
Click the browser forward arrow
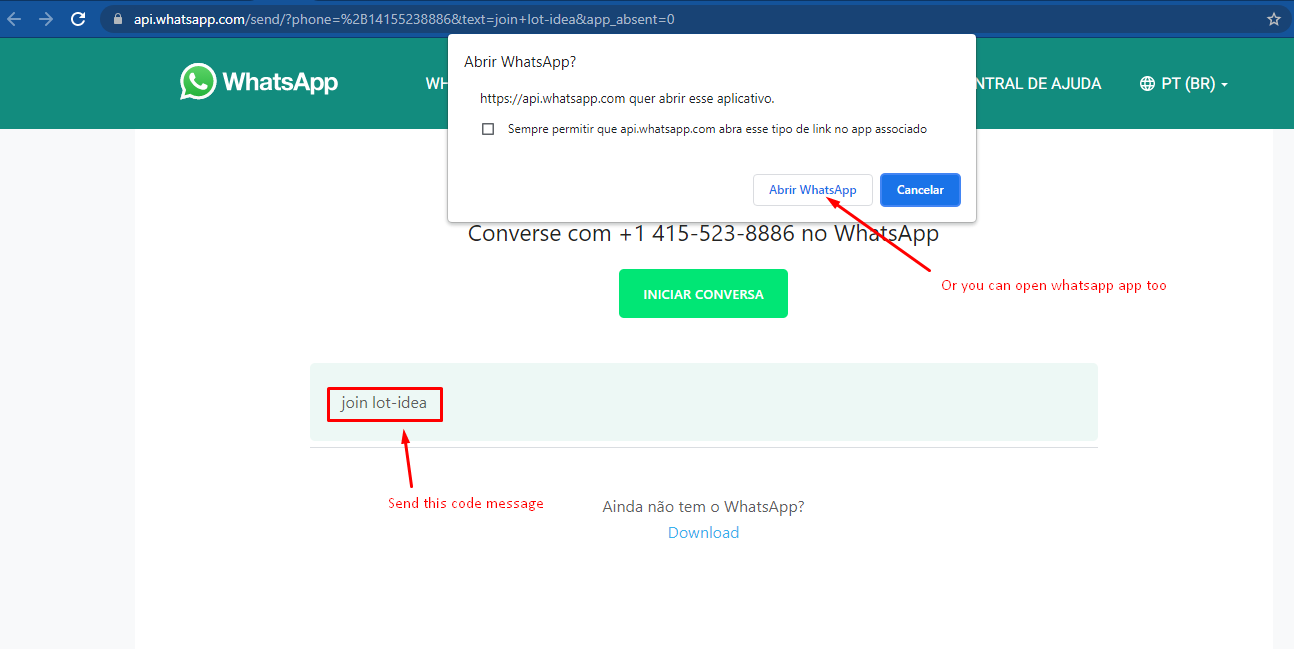point(45,19)
